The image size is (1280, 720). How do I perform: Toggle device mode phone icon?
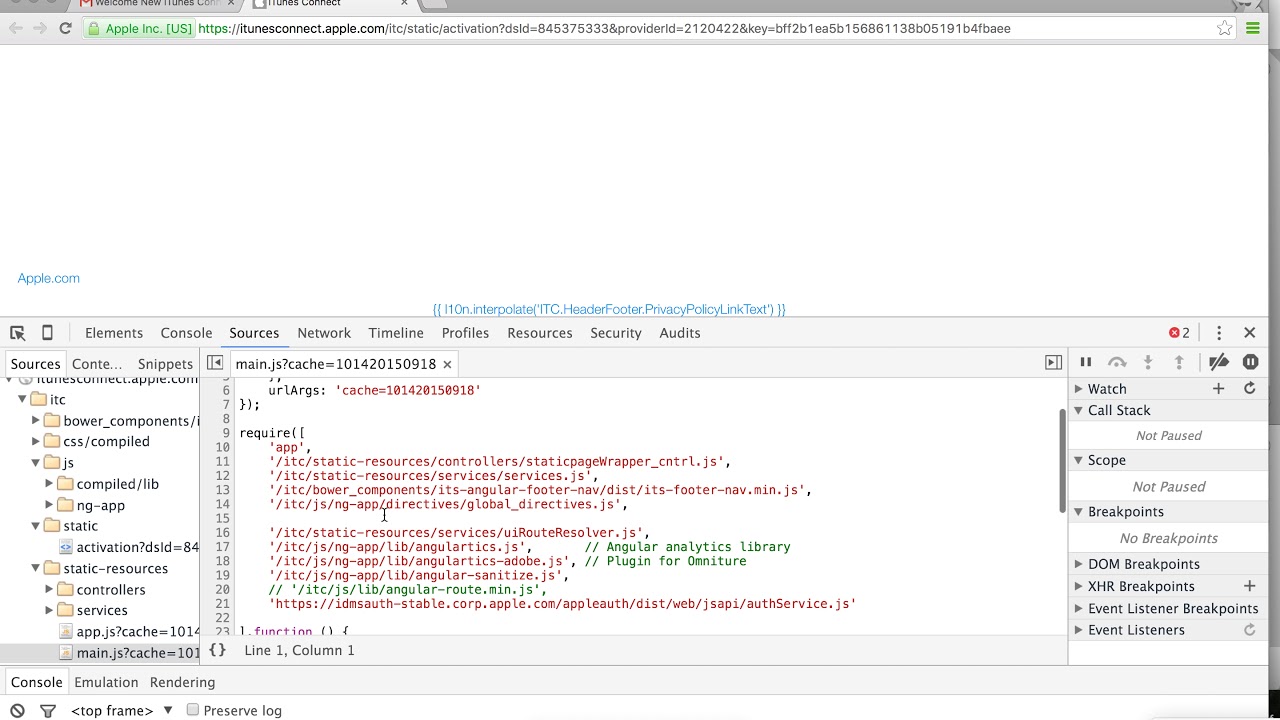point(47,333)
